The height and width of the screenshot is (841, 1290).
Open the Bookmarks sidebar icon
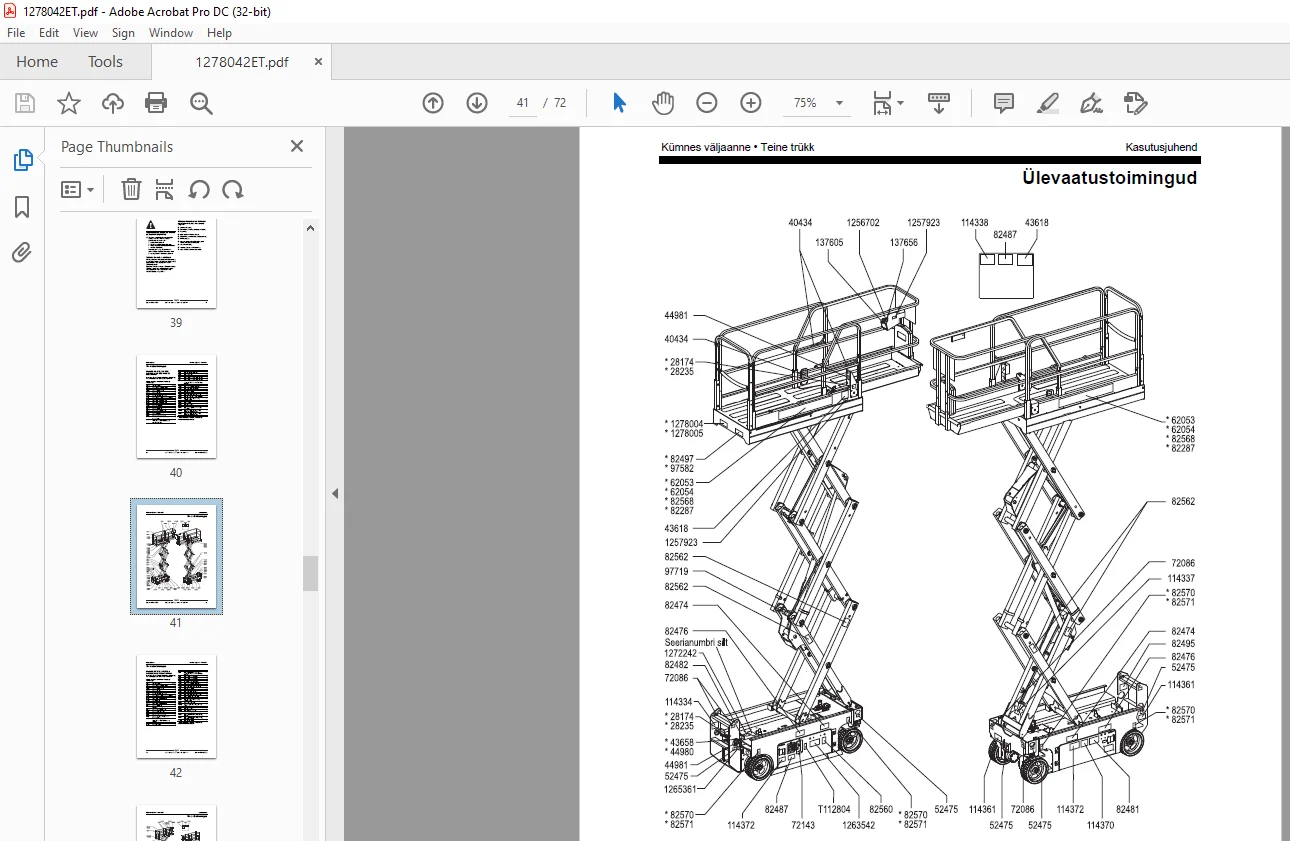pyautogui.click(x=22, y=207)
